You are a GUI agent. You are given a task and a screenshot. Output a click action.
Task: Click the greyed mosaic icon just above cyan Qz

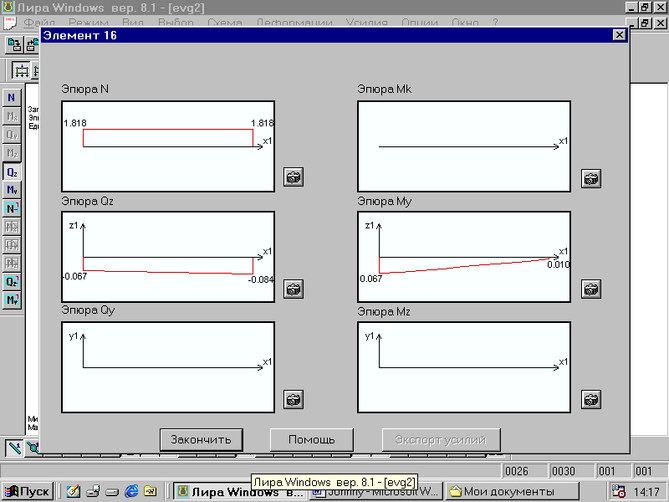coord(12,264)
